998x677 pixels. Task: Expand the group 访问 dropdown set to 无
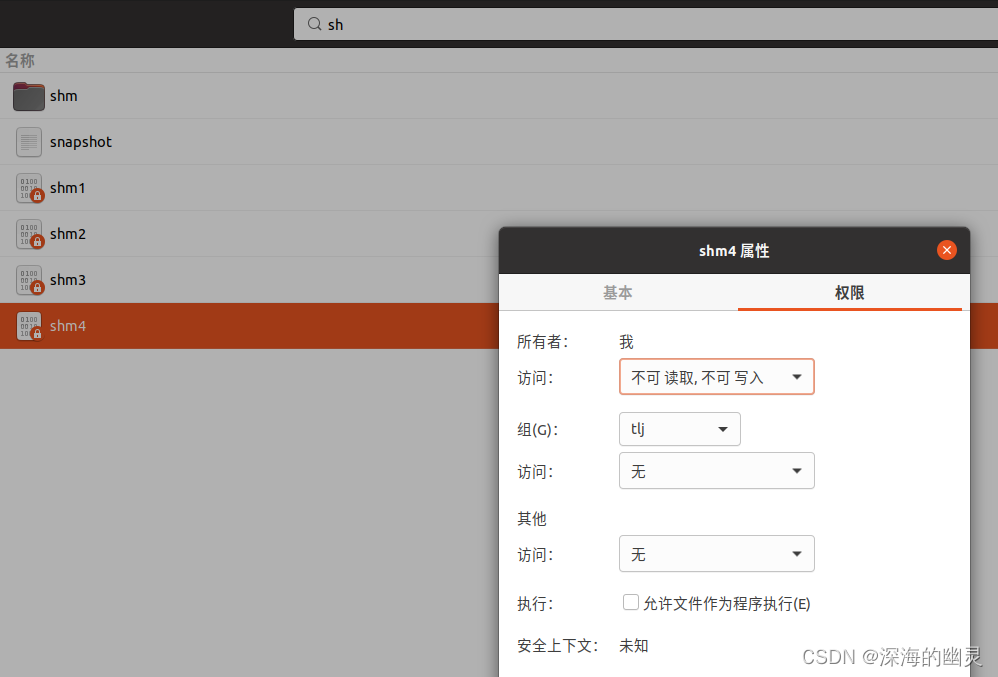[x=716, y=470]
